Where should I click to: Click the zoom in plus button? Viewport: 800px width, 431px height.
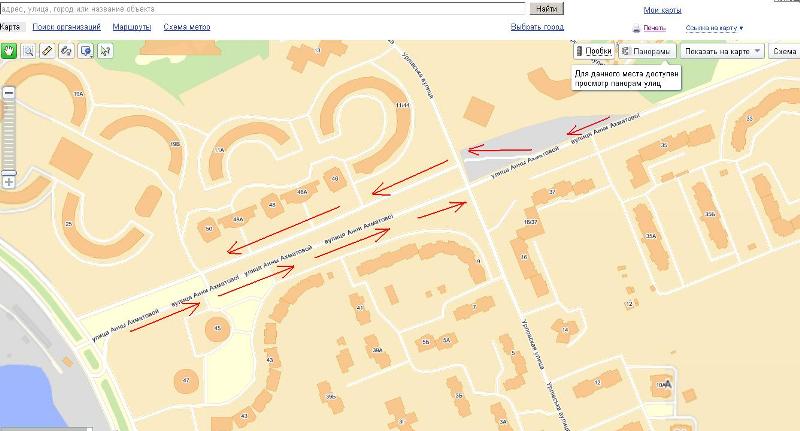[9, 182]
